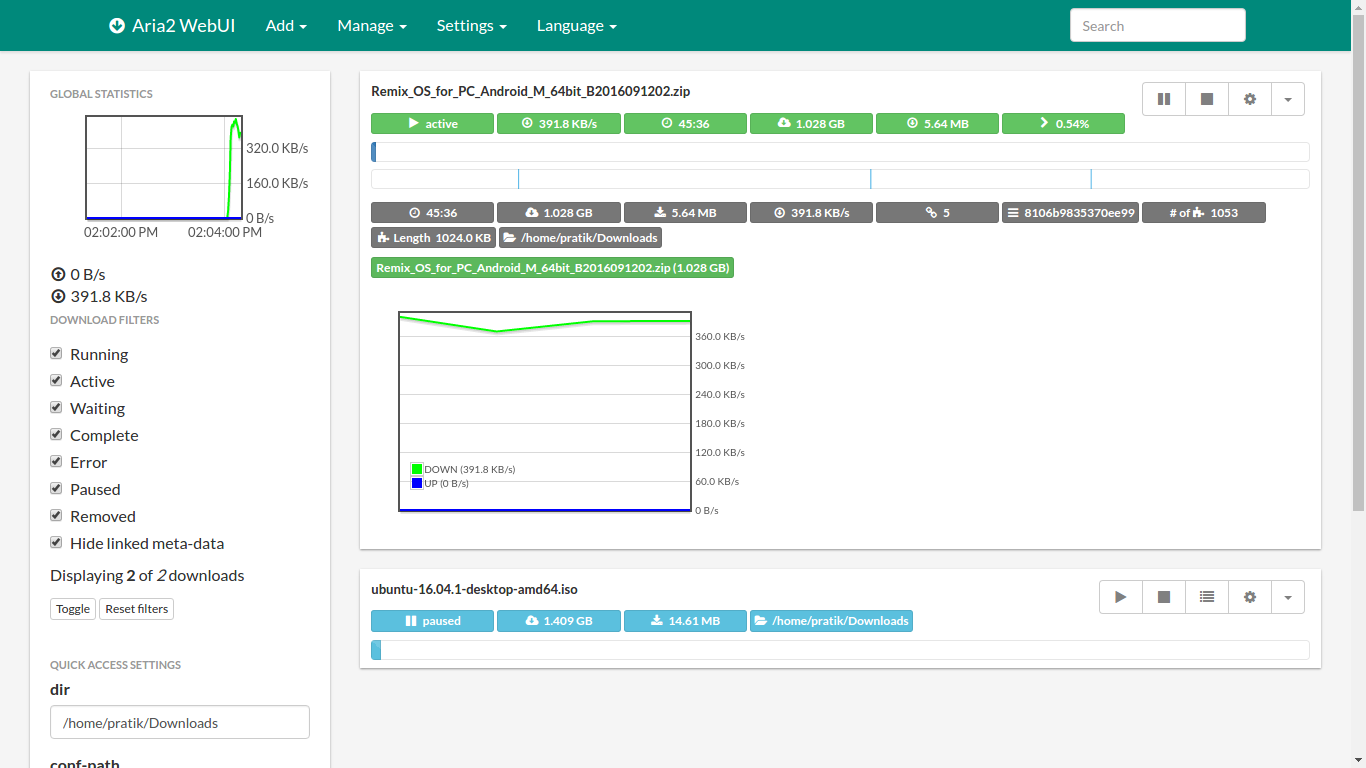Show details list for ubuntu-16.04.1 download
The height and width of the screenshot is (768, 1366).
click(x=1207, y=597)
